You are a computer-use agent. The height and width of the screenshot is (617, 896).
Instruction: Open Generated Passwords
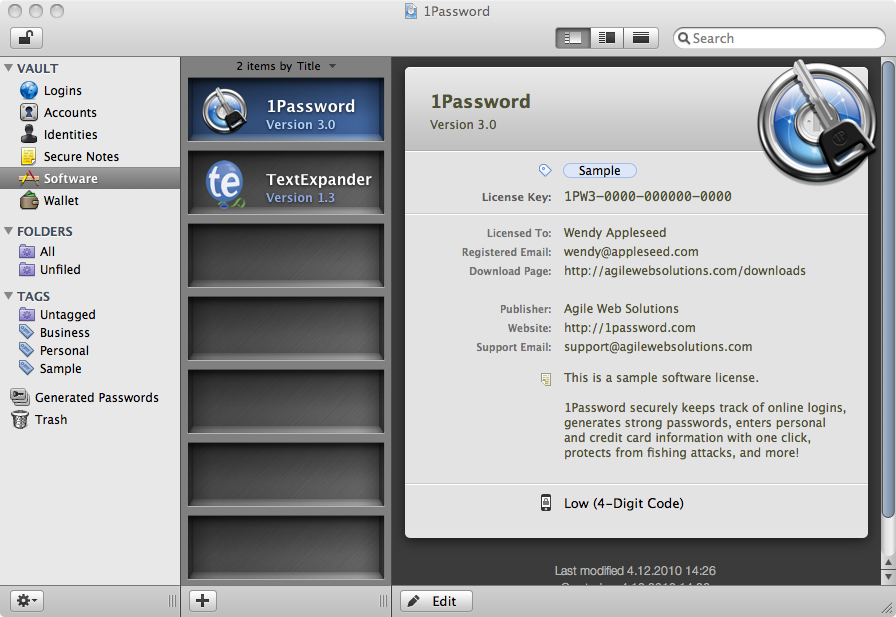tap(95, 397)
